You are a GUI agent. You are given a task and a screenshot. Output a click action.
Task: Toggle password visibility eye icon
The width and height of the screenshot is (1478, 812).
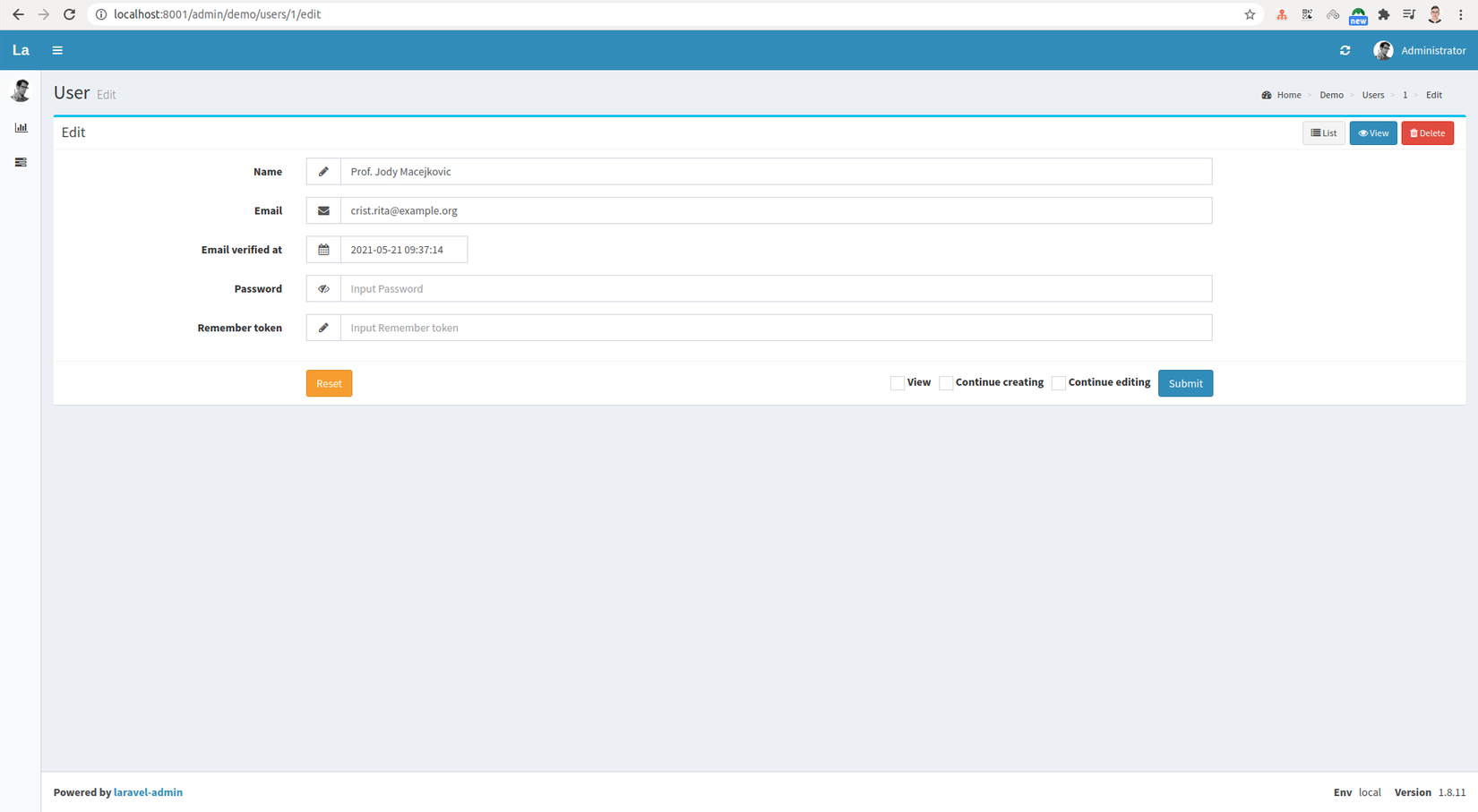click(323, 288)
